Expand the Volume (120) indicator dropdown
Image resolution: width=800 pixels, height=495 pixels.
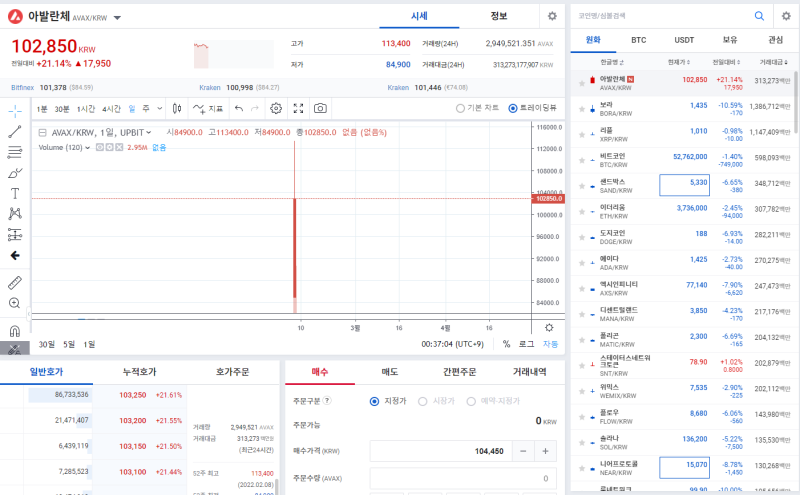click(x=87, y=147)
